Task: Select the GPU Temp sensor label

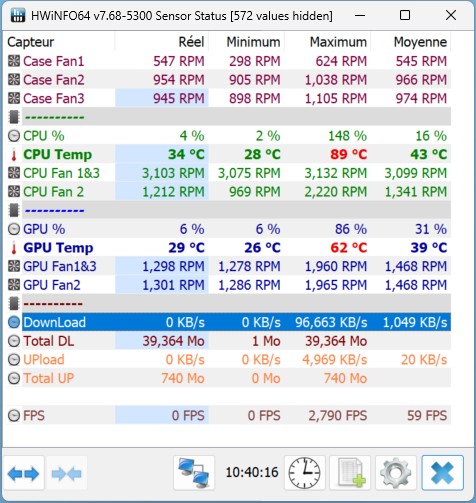Action: 58,248
